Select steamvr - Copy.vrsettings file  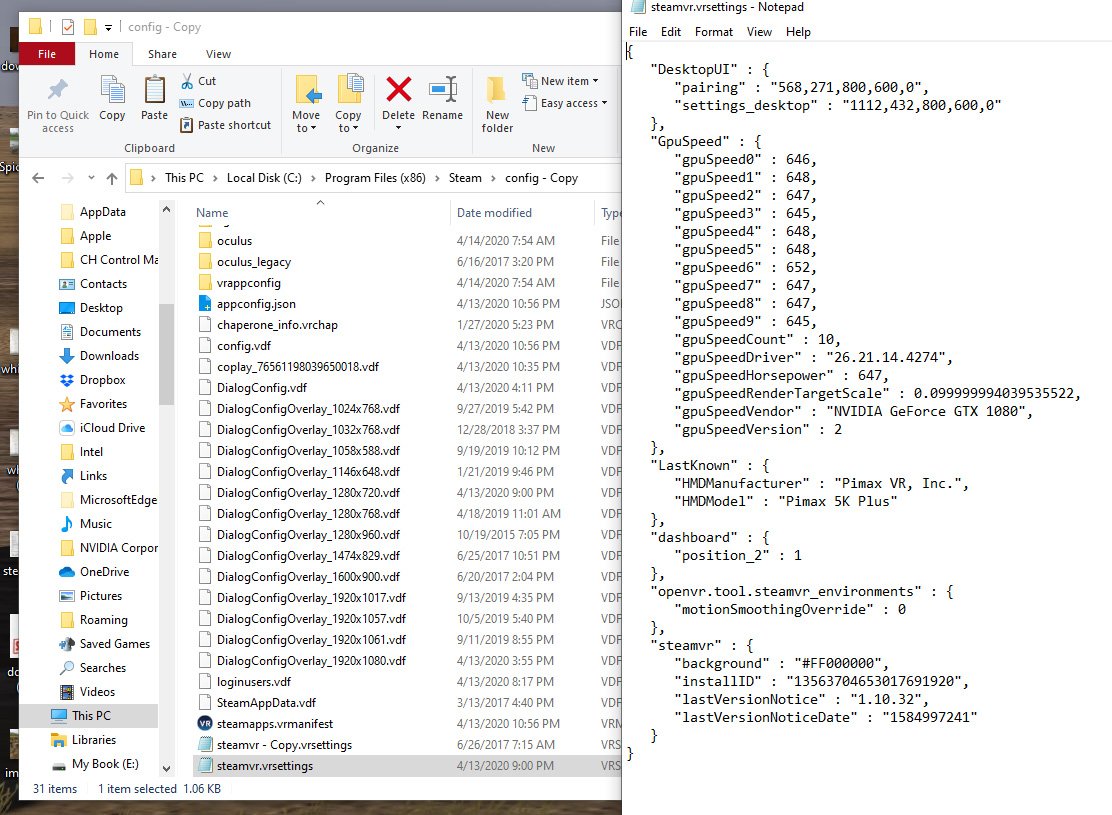tap(284, 745)
